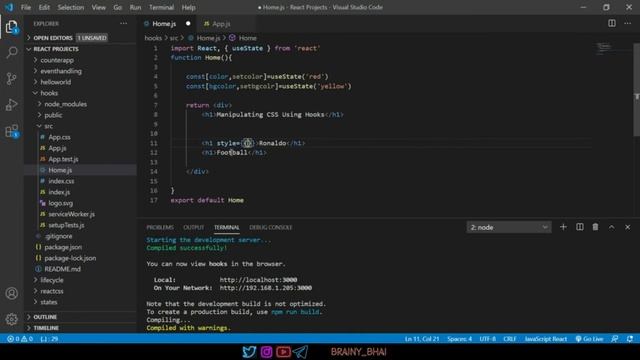640x360 pixels.
Task: Open the Extensions view
Action: click(x=11, y=131)
